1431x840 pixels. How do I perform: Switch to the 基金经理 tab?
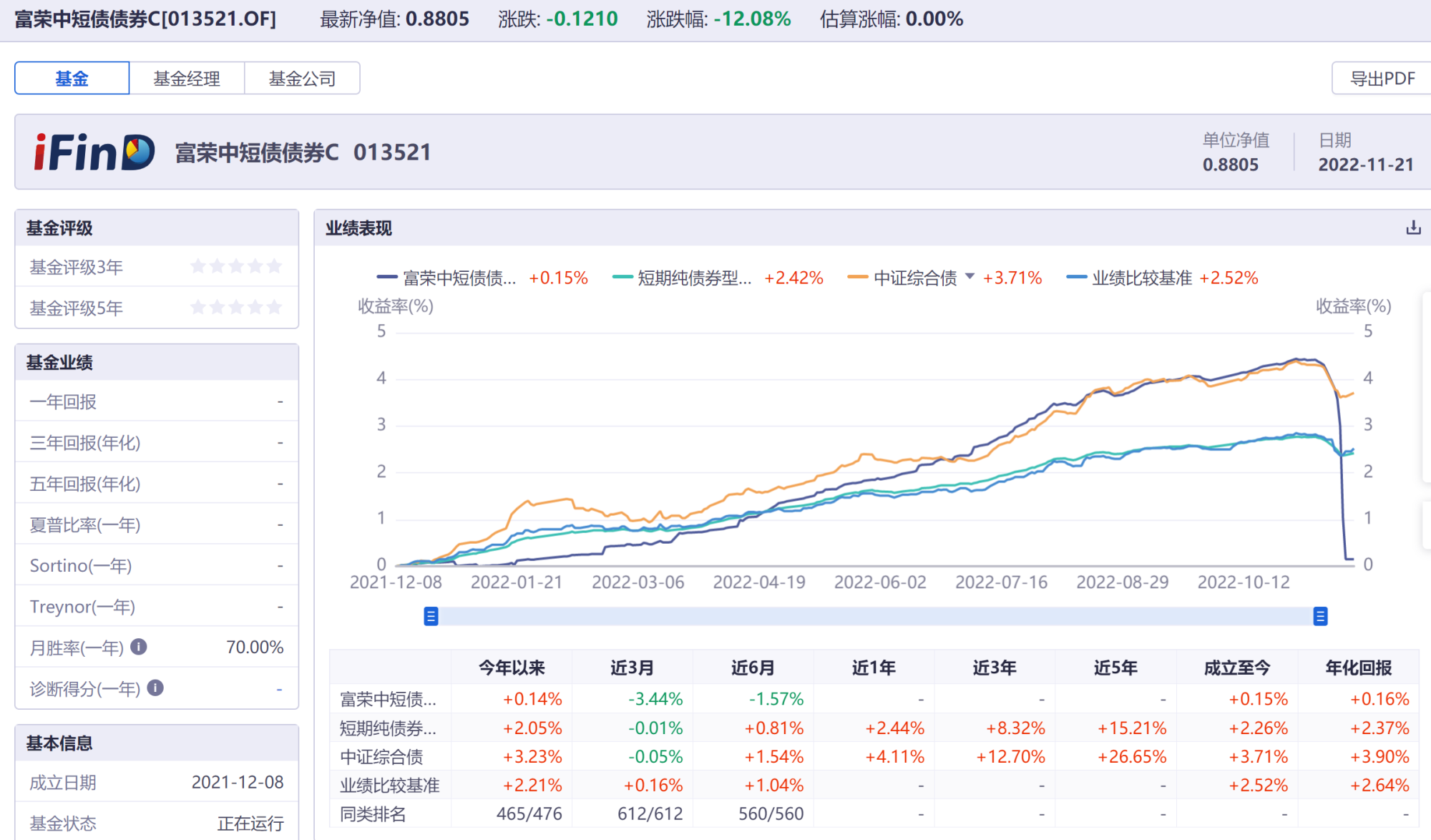tap(187, 79)
